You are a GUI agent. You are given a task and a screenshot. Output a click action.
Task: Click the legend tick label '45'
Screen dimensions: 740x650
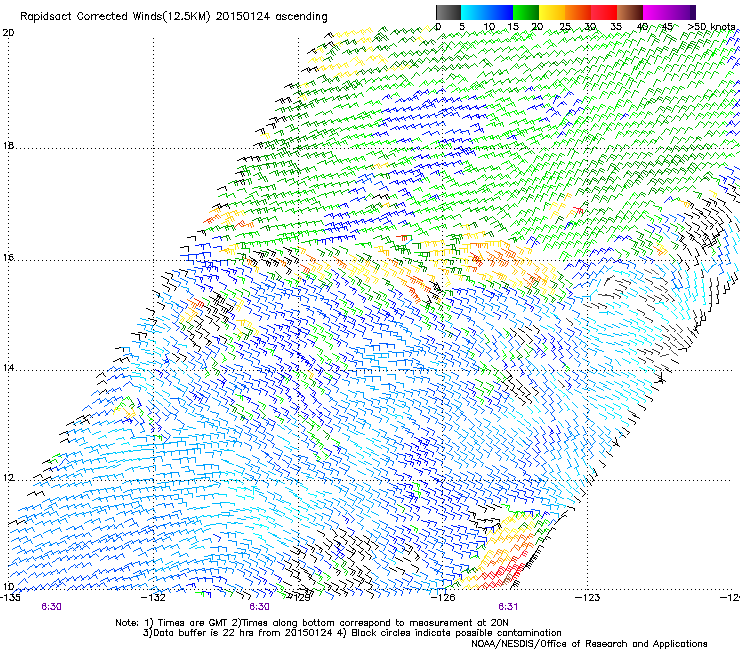[667, 27]
